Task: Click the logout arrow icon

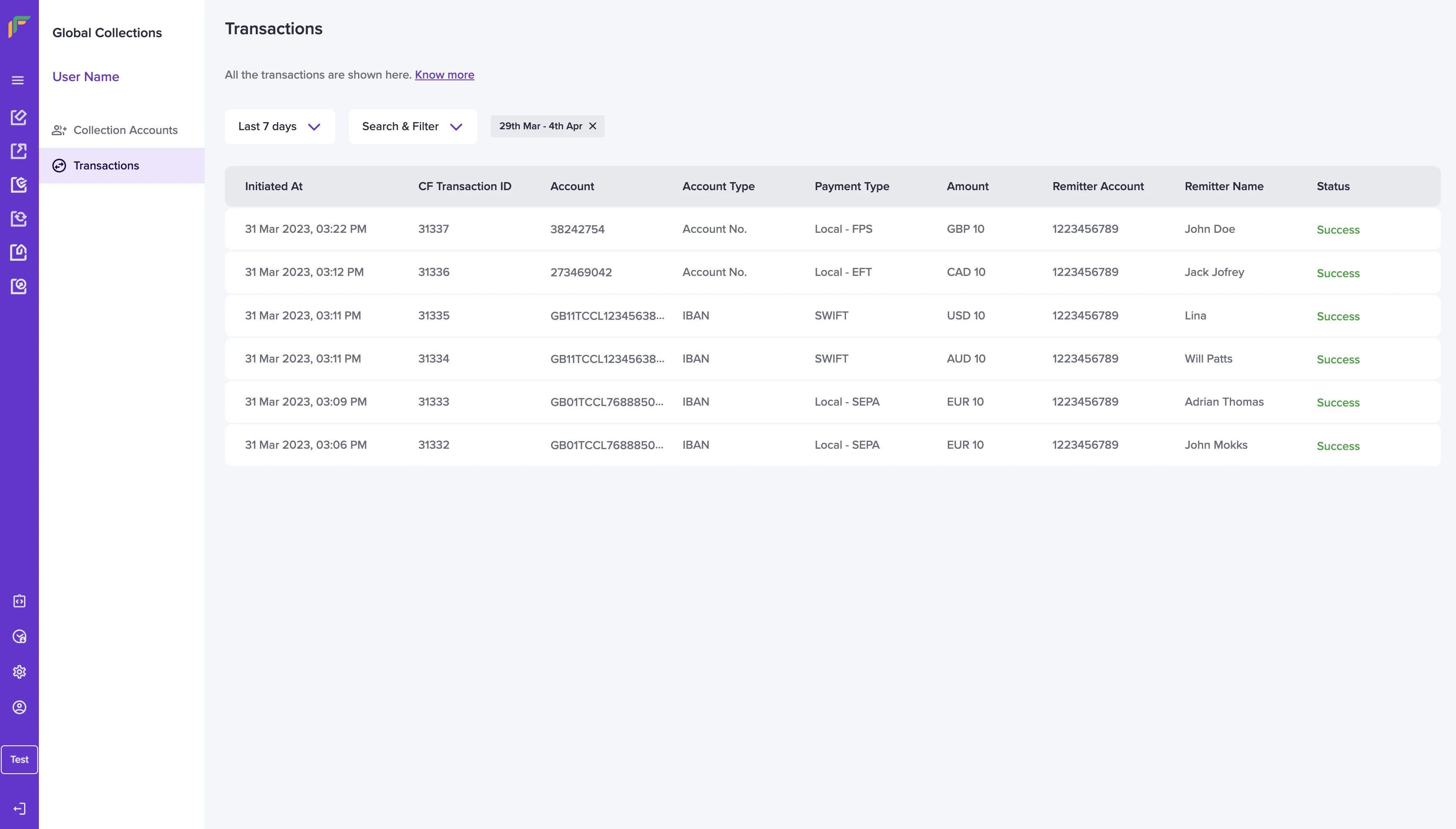Action: click(19, 808)
